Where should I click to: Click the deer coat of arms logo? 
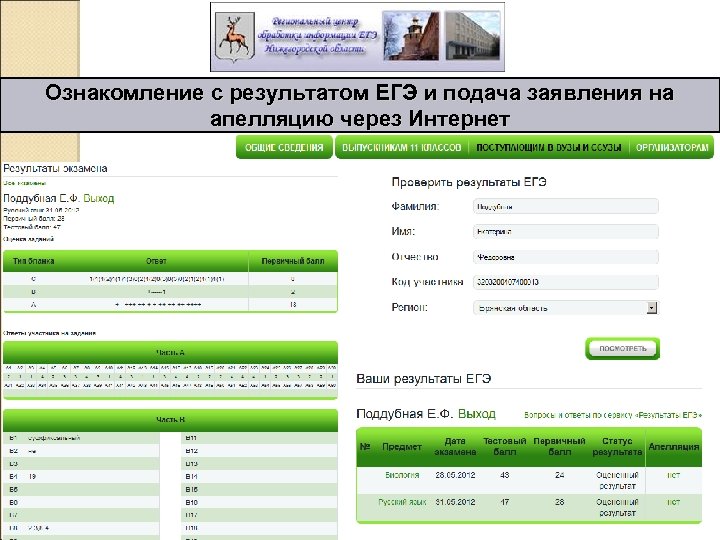tap(235, 37)
